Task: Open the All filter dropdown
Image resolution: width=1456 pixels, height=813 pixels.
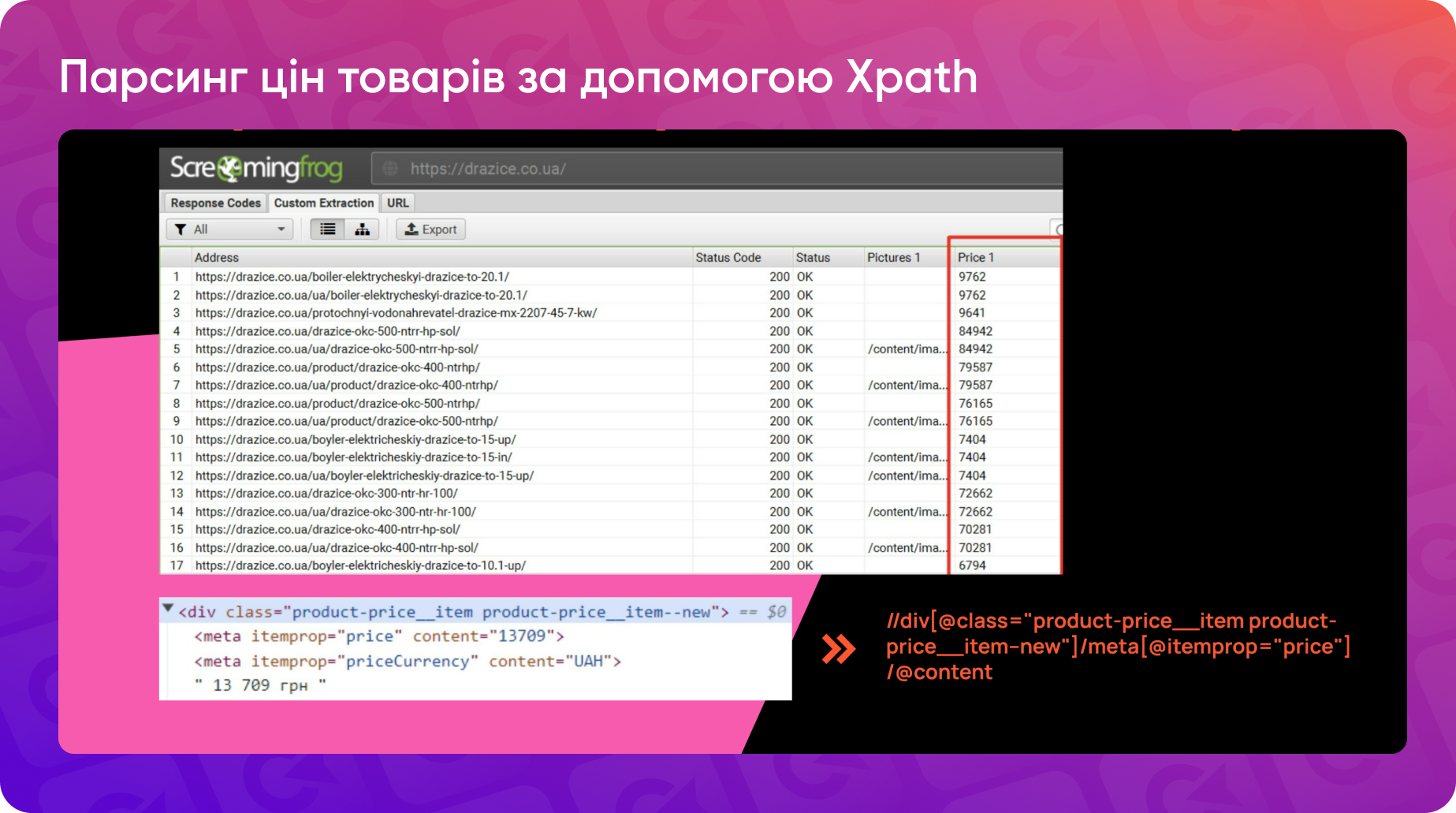Action: (x=280, y=229)
